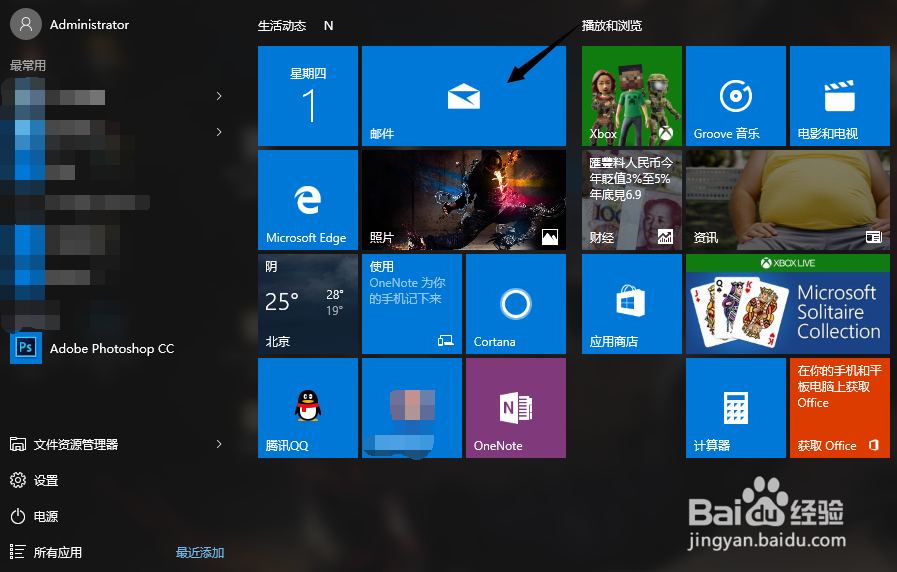This screenshot has height=572, width=897.
Task: Open the 使用 OneNote phone tip tile
Action: (412, 304)
